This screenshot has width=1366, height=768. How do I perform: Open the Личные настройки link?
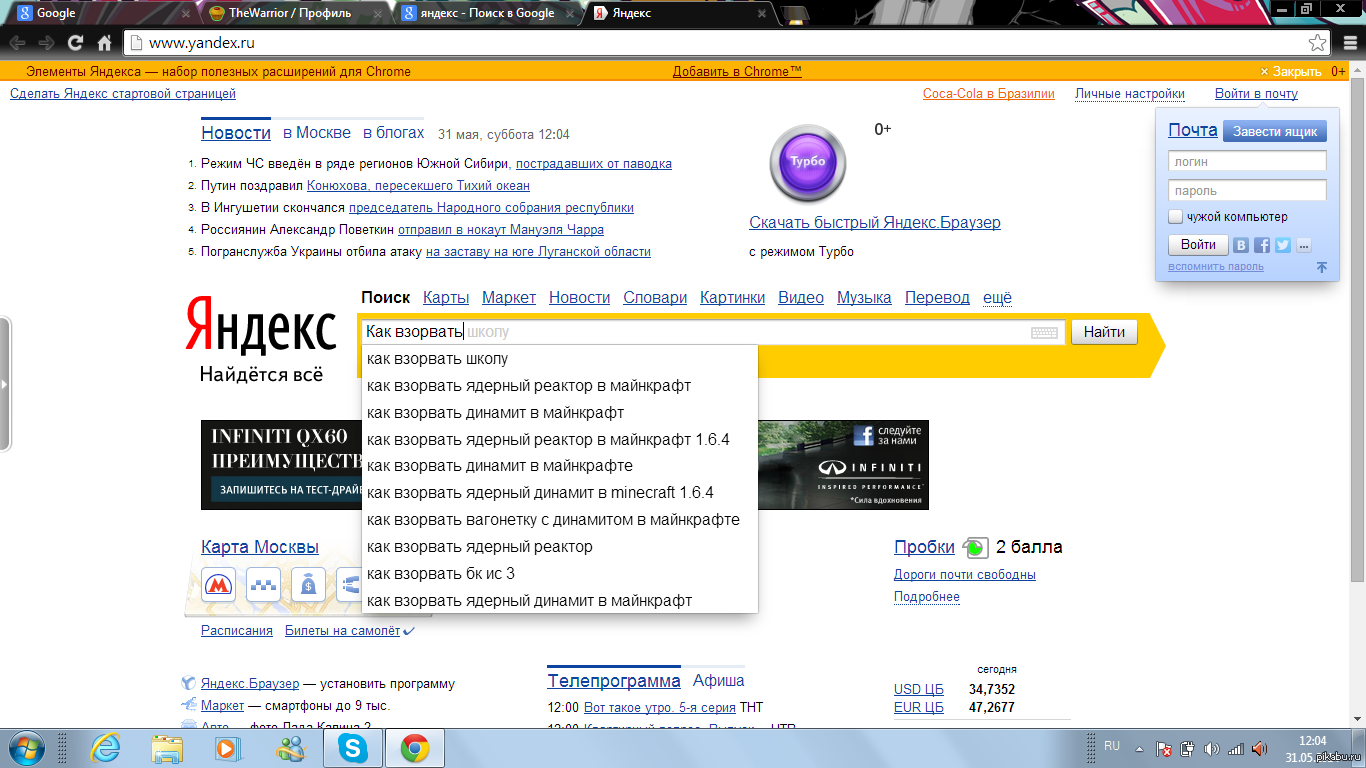click(1130, 93)
